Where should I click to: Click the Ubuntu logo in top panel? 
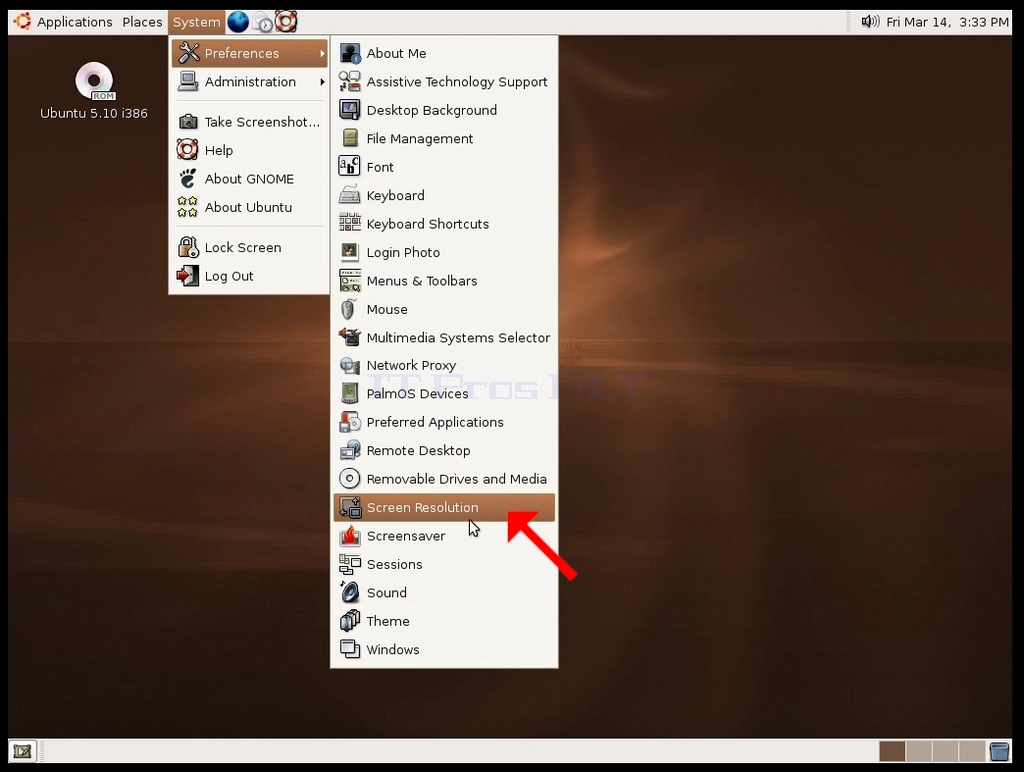coord(22,22)
